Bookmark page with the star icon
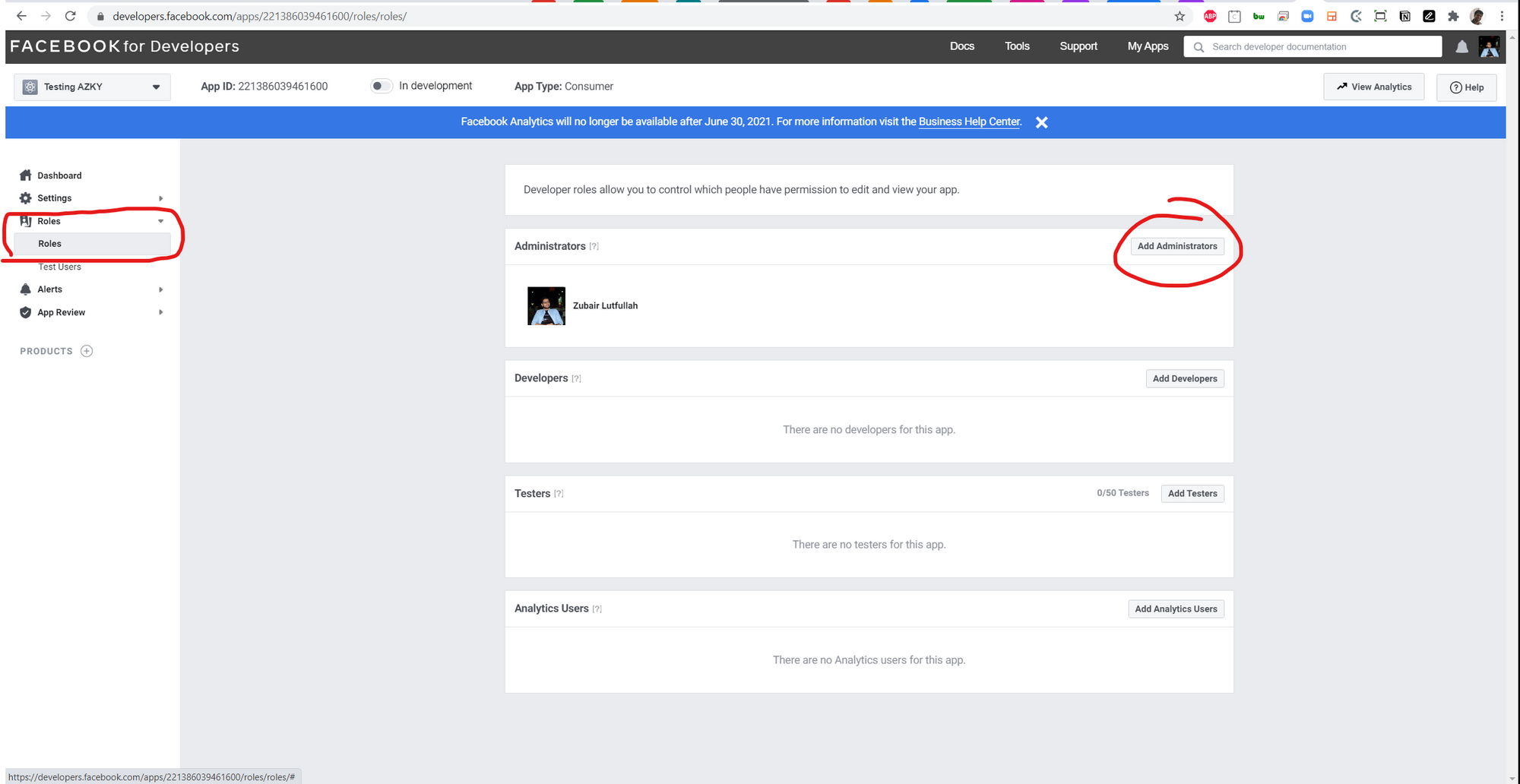The height and width of the screenshot is (784, 1520). tap(1180, 16)
